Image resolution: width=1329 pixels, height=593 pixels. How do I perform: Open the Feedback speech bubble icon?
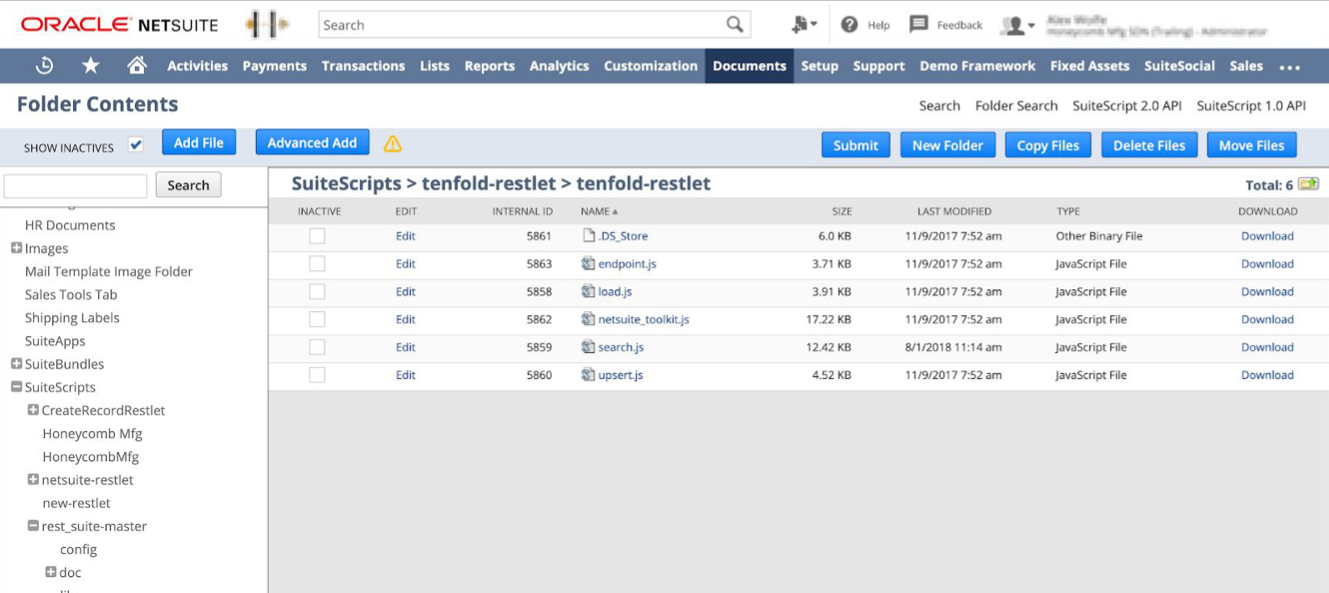[918, 25]
